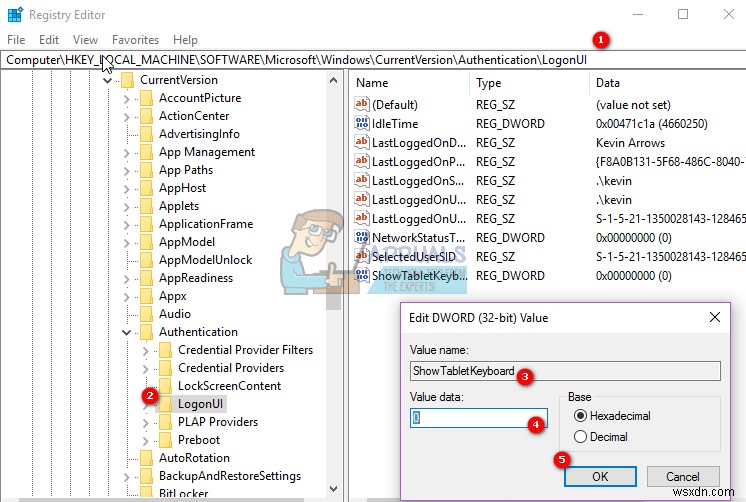Expand the ApplicationFrame tree node
The height and width of the screenshot is (502, 746).
[x=126, y=225]
